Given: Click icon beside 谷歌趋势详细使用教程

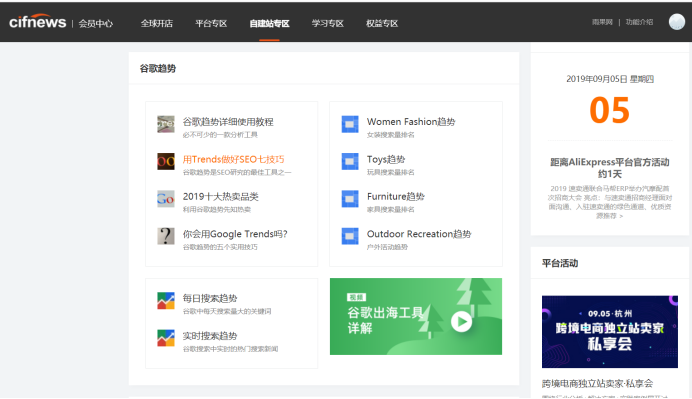Looking at the screenshot, I should tap(166, 124).
